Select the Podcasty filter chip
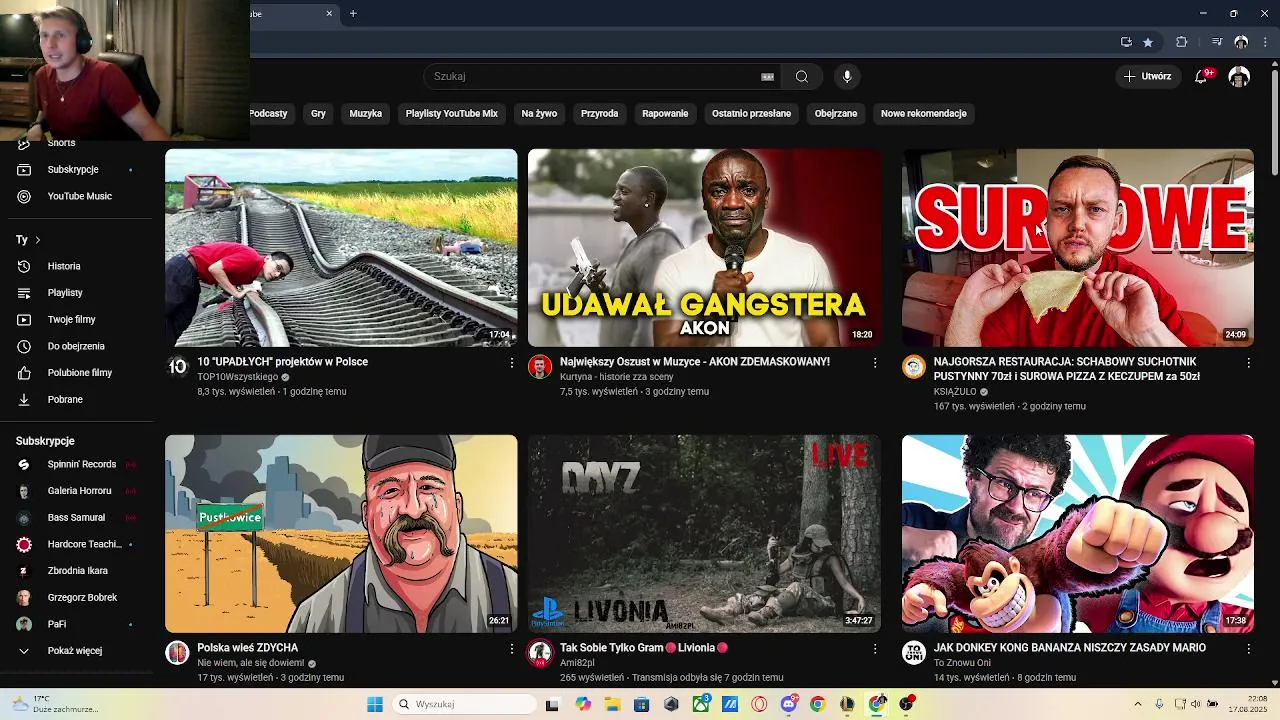The image size is (1280, 720). [267, 114]
